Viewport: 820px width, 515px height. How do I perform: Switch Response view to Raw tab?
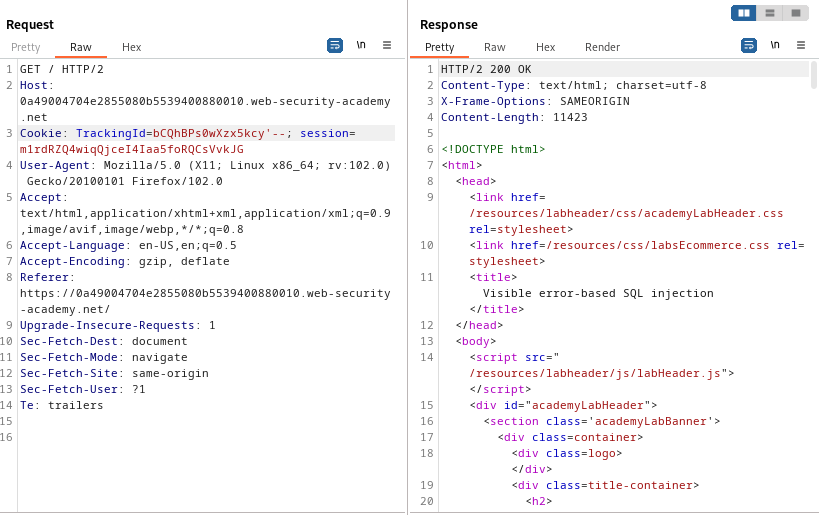[x=495, y=47]
